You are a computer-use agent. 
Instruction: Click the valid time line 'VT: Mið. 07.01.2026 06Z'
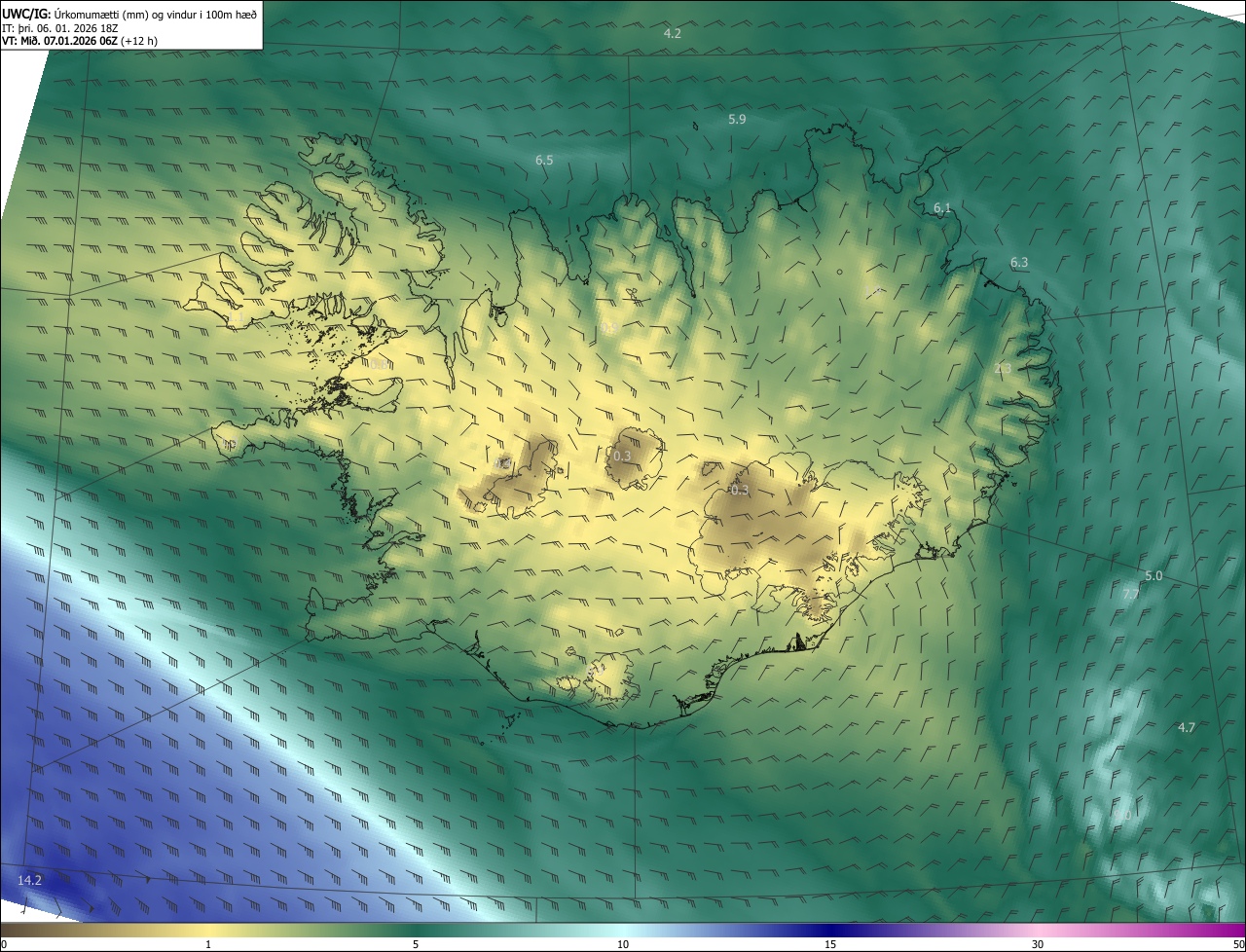click(60, 42)
